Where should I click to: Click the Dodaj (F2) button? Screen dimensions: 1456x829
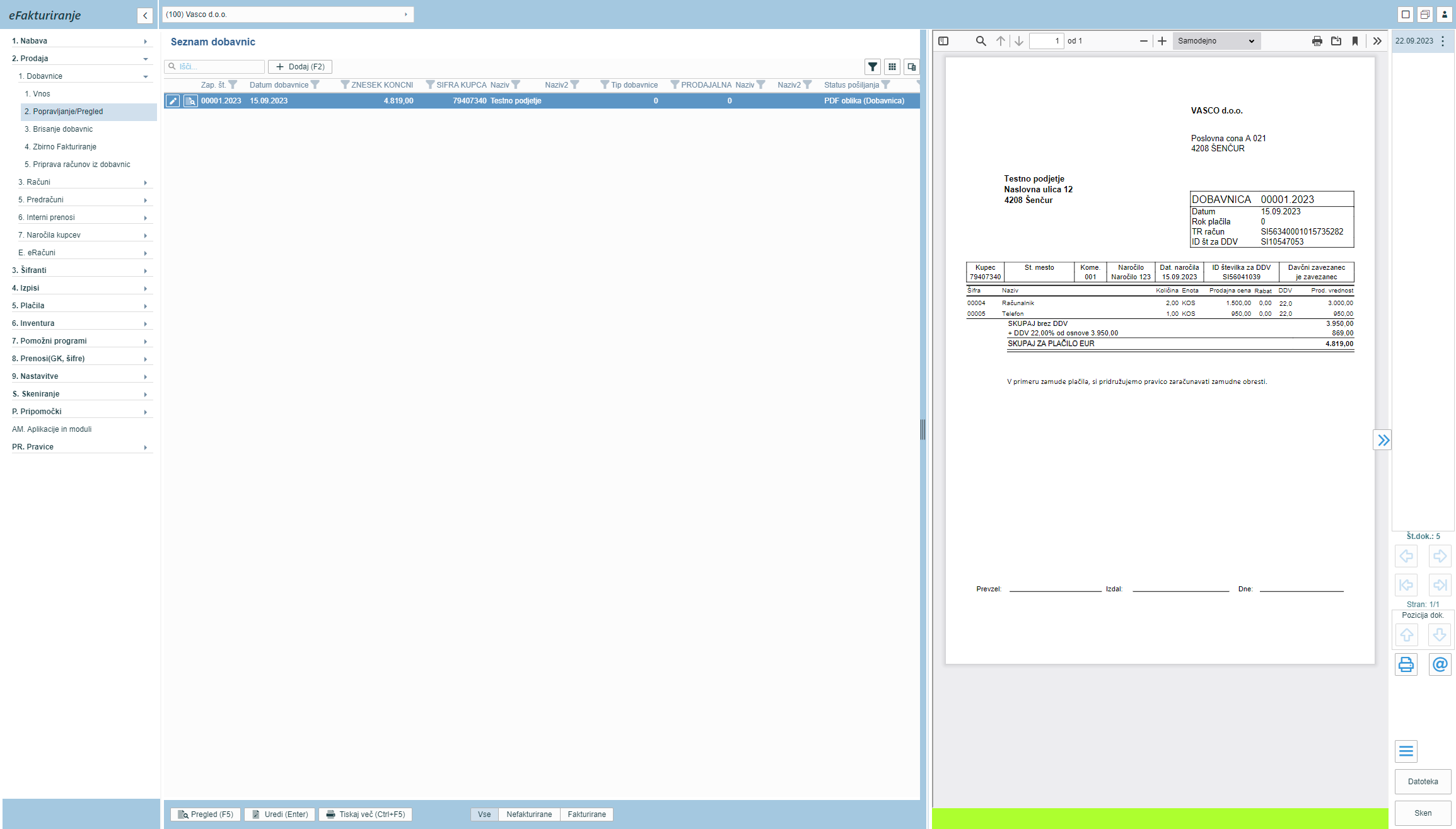(x=300, y=67)
